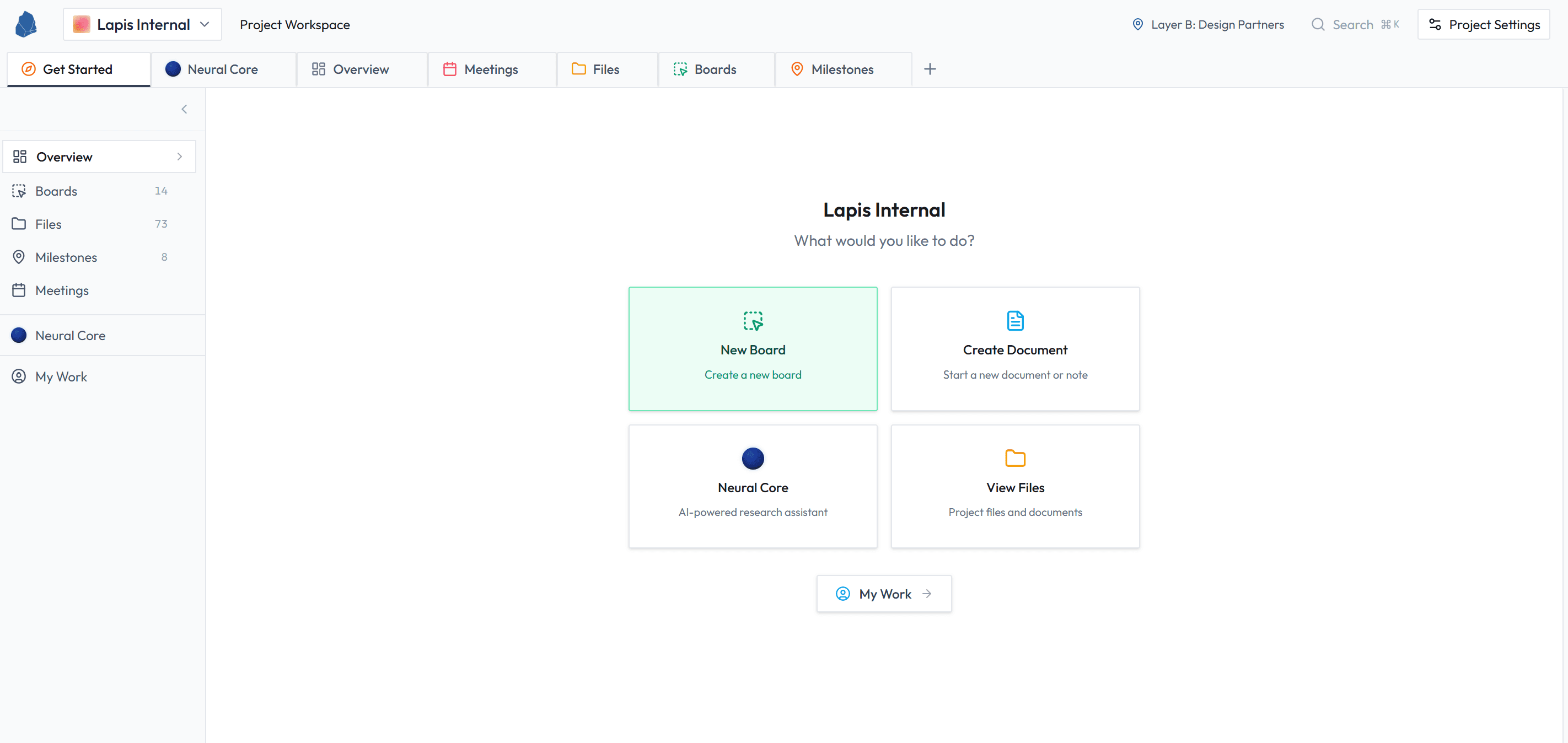Select the New Board card
This screenshot has height=743, width=1568.
pos(753,349)
